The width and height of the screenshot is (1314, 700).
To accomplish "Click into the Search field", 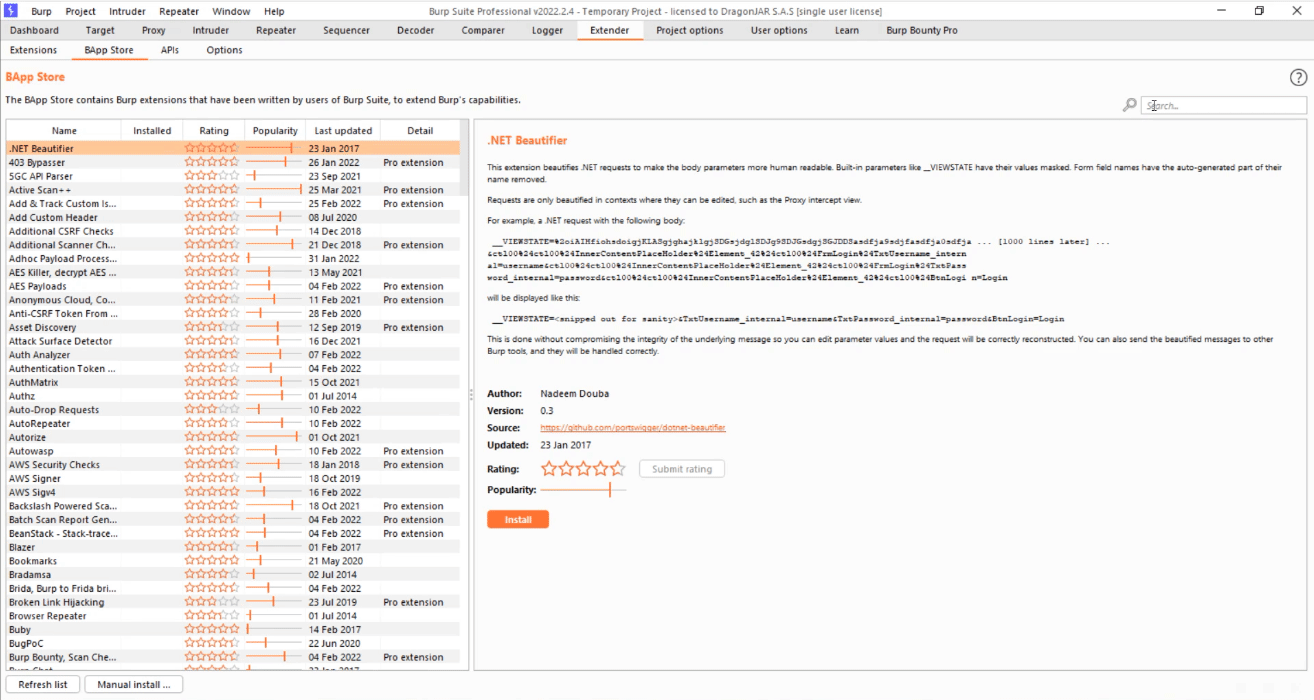I will pyautogui.click(x=1224, y=105).
